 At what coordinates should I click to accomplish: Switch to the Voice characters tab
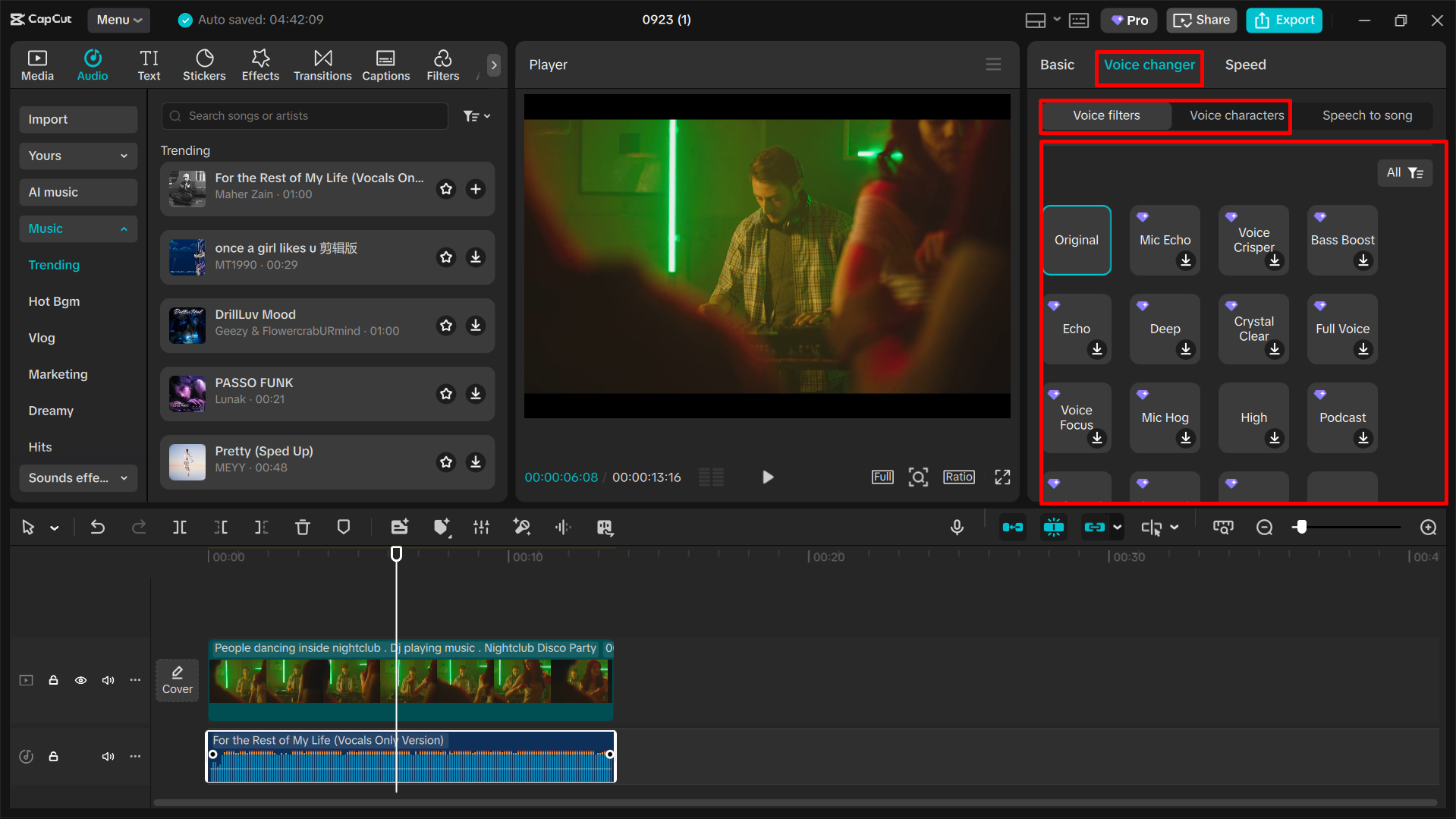coord(1235,115)
